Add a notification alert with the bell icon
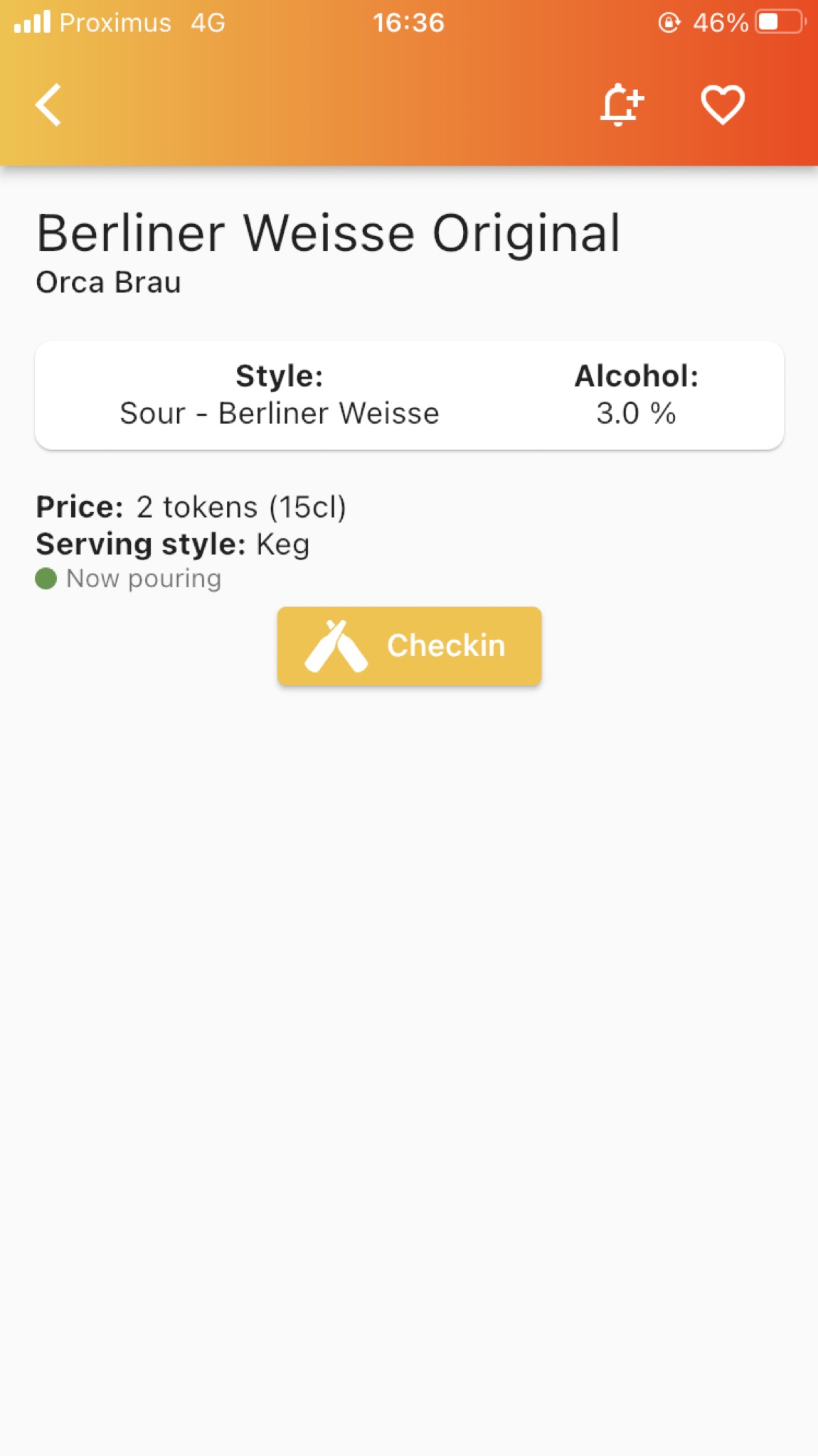 [622, 105]
